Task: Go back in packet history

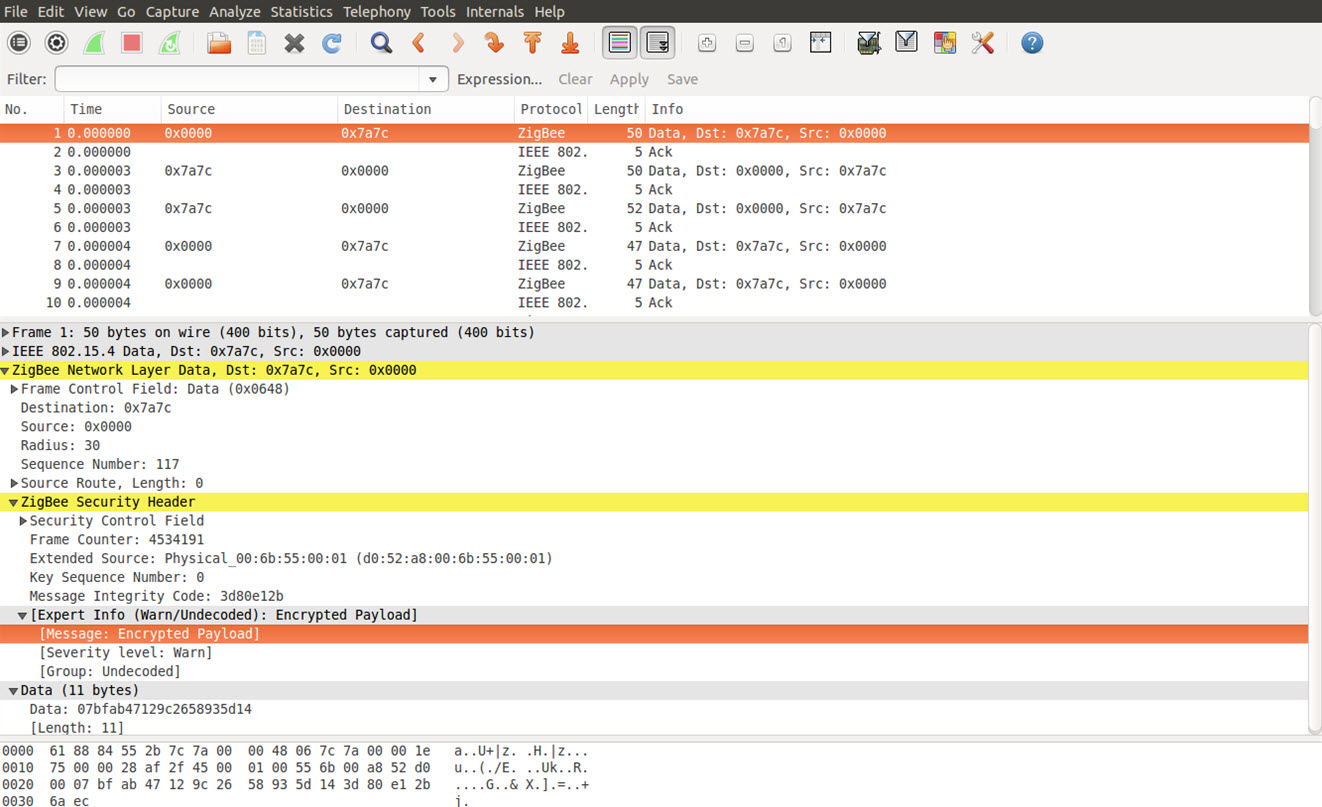Action: point(419,43)
